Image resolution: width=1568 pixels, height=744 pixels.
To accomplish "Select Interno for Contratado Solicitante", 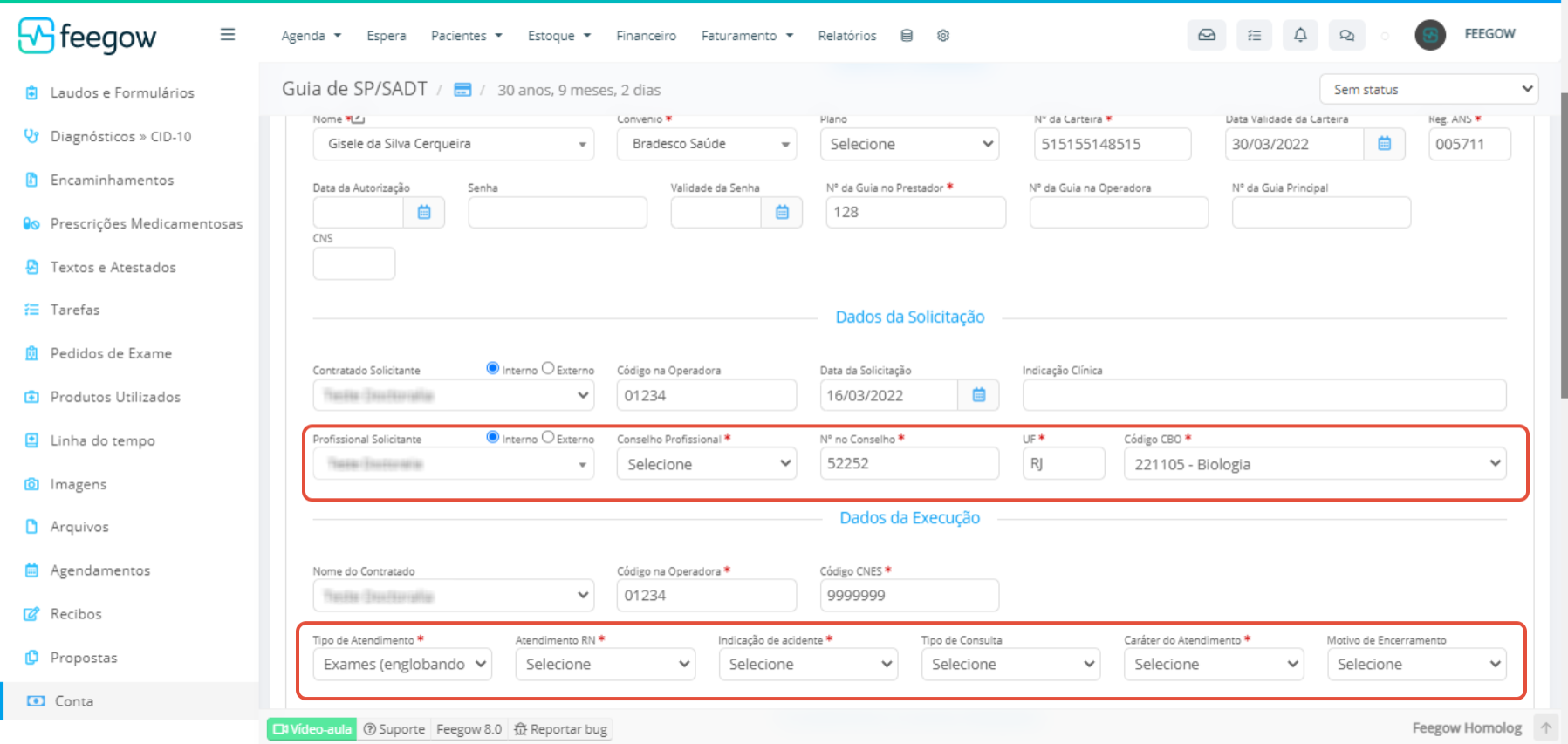I will [x=493, y=369].
